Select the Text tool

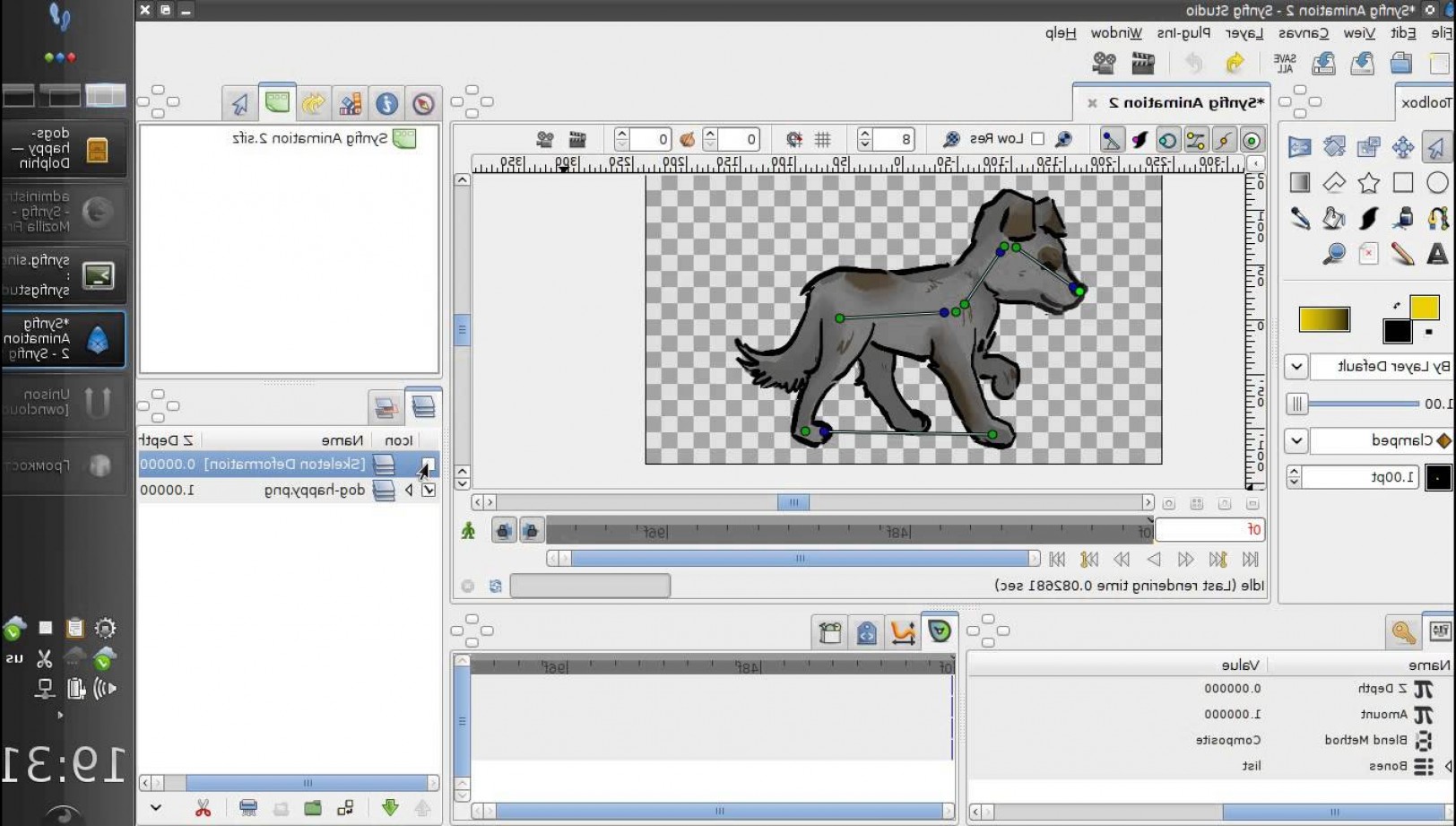tap(1436, 254)
